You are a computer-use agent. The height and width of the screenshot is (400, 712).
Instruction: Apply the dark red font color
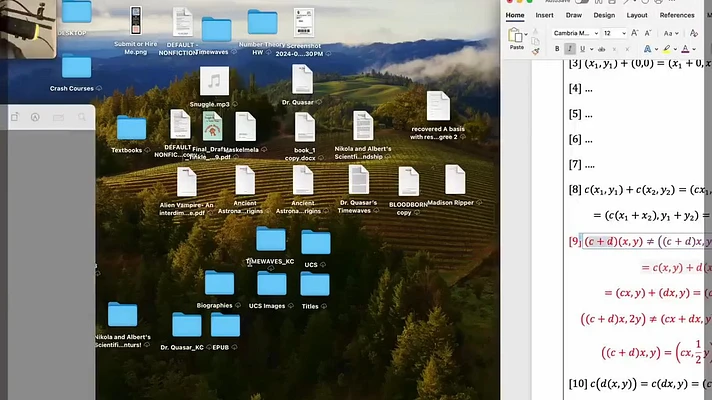[x=685, y=49]
